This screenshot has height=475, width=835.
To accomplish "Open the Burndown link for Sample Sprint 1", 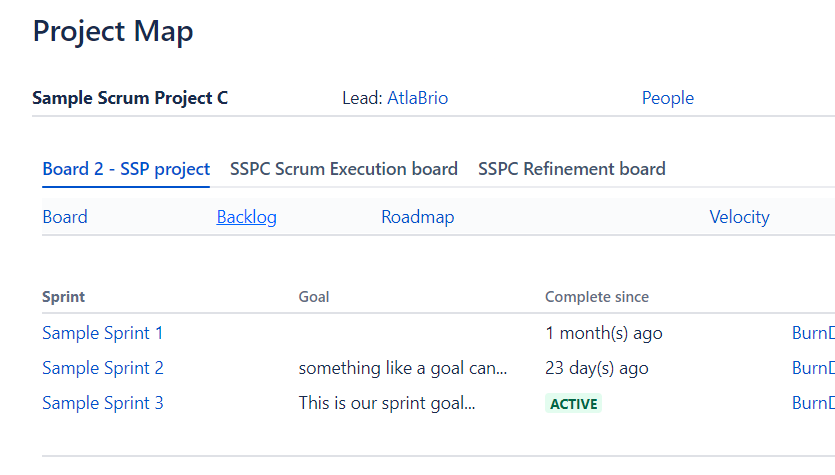I will [x=814, y=333].
